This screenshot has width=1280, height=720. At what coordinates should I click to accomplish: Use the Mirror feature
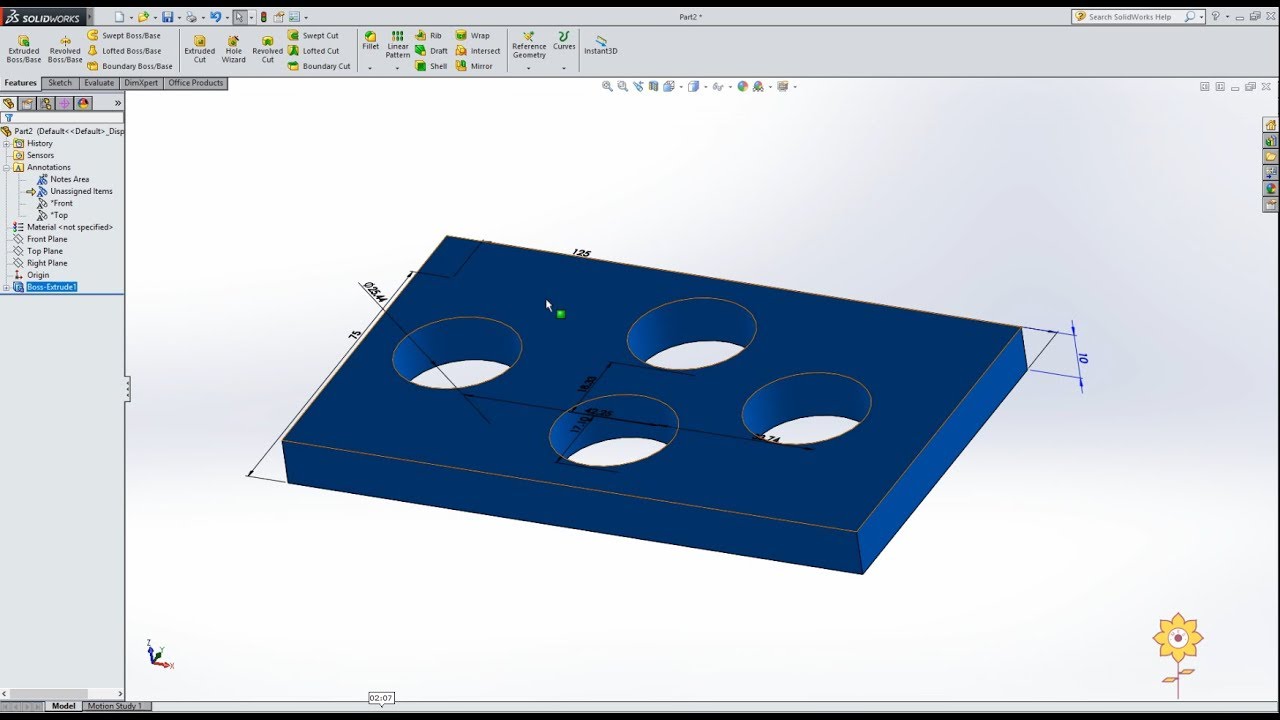click(474, 66)
